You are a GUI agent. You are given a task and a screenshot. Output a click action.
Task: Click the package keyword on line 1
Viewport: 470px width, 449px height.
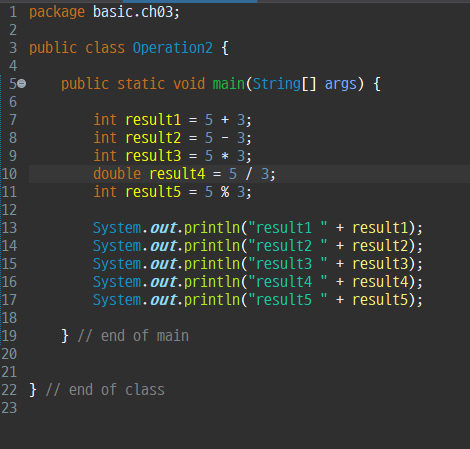57,13
